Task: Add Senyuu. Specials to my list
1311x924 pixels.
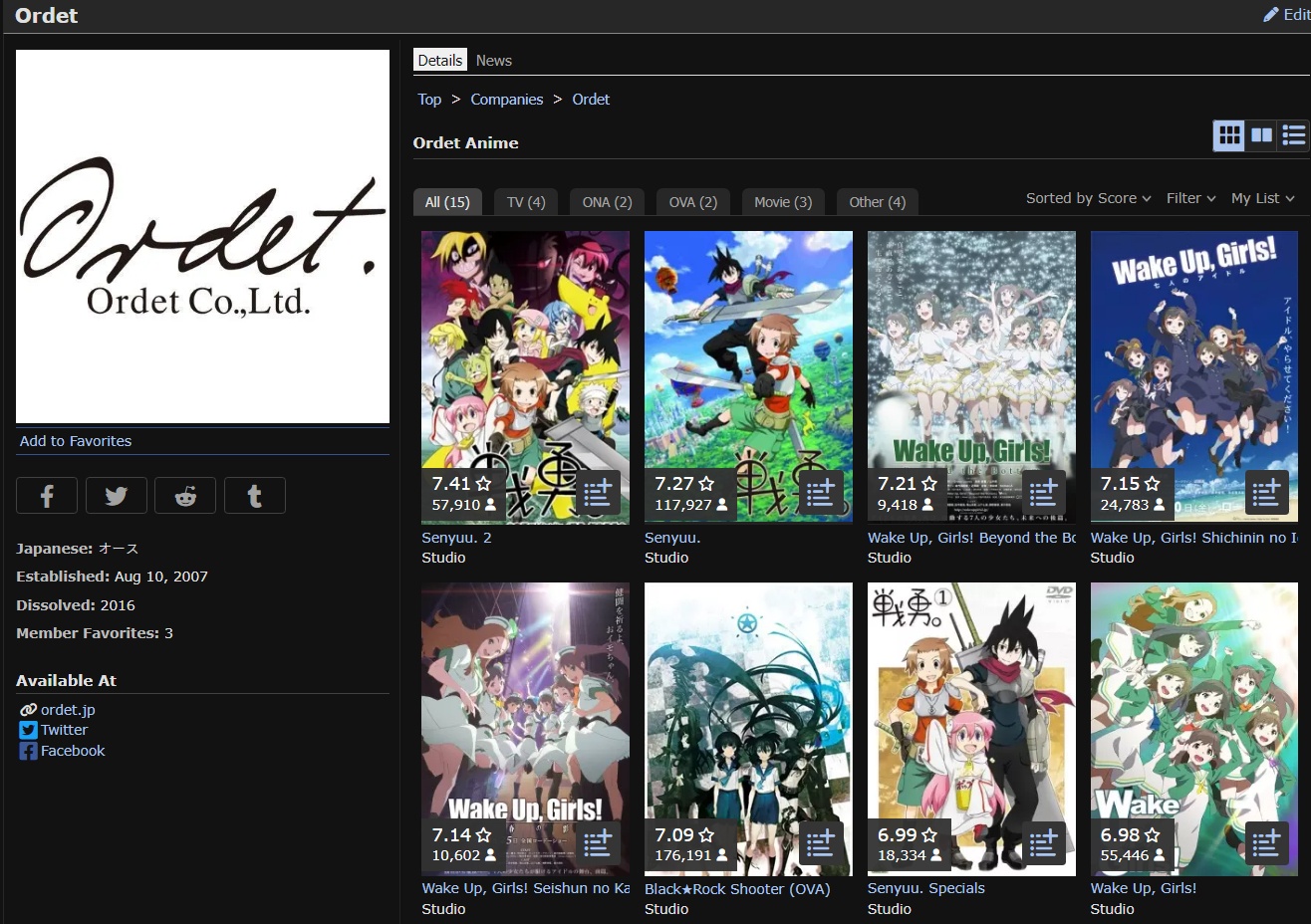Action: [x=1043, y=843]
